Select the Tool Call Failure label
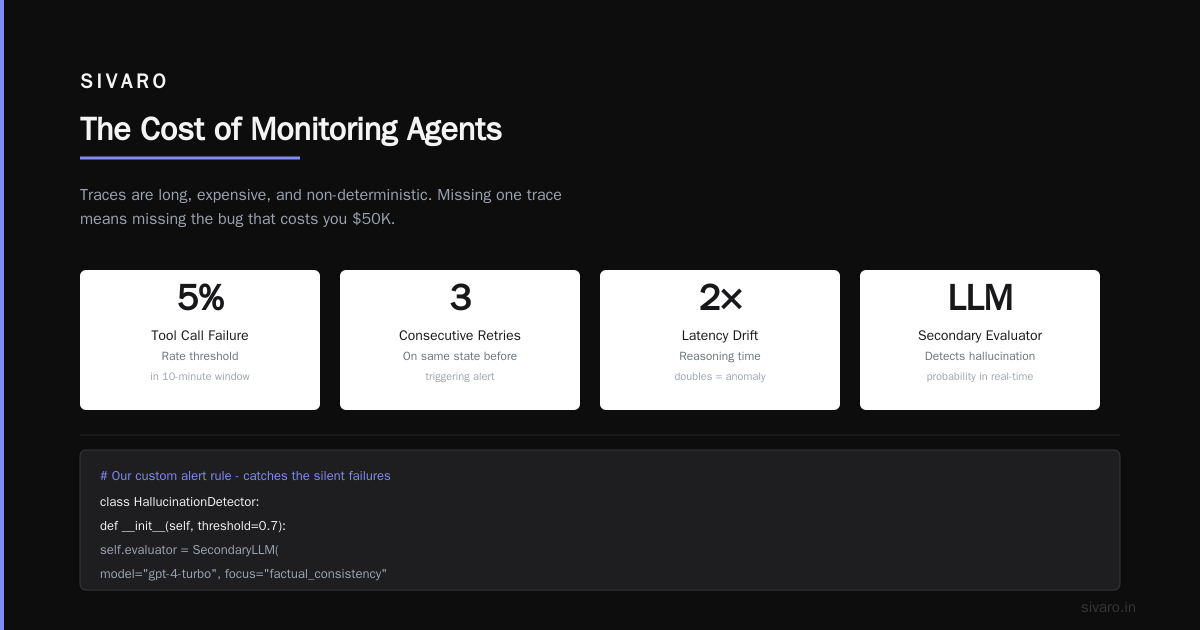The image size is (1200, 630). pyautogui.click(x=200, y=336)
